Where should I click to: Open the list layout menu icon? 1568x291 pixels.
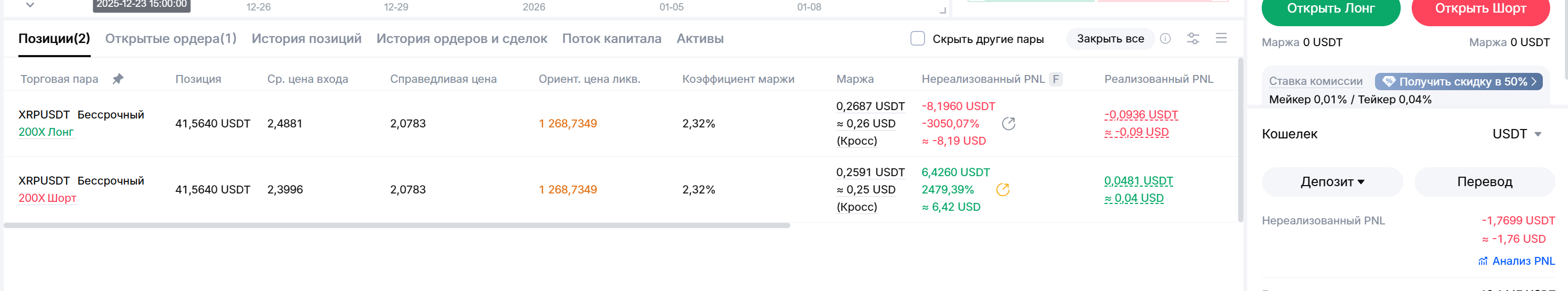point(1221,38)
